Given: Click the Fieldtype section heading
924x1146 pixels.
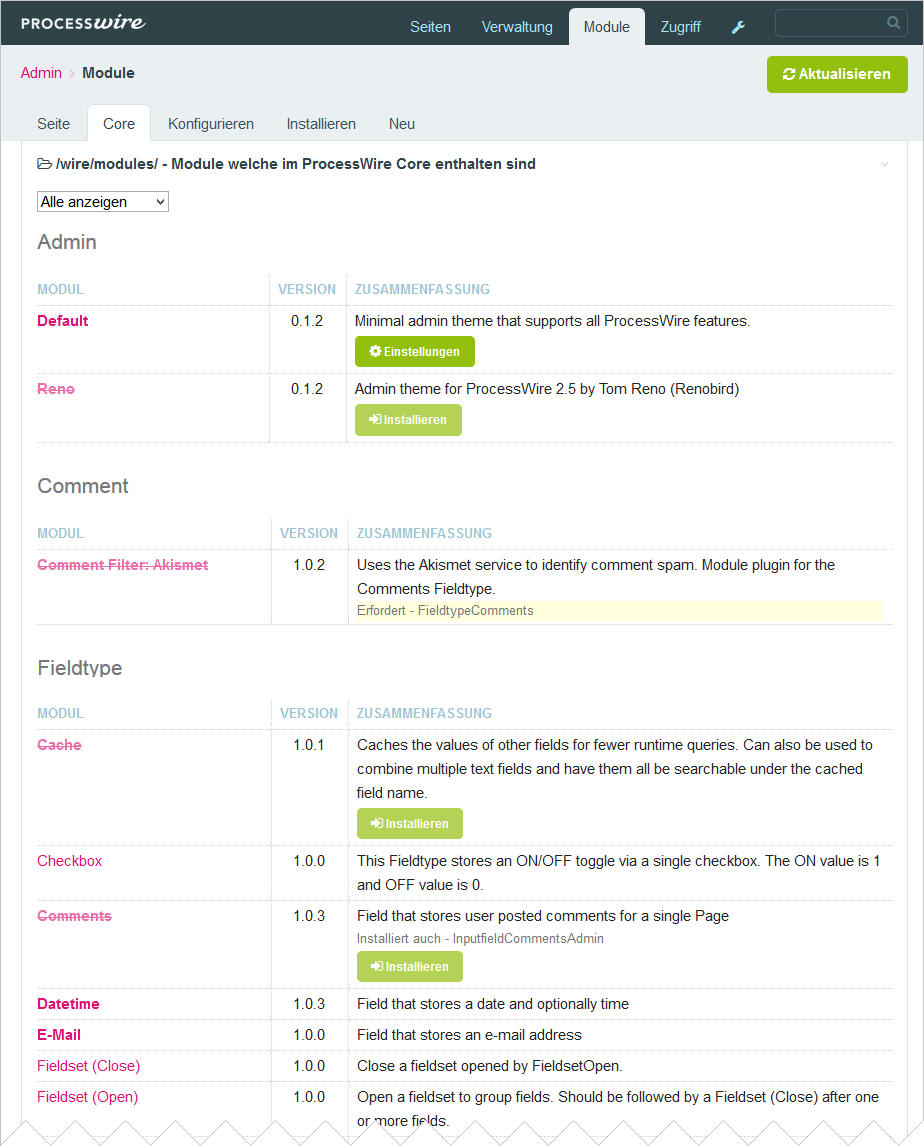Looking at the screenshot, I should (x=80, y=668).
